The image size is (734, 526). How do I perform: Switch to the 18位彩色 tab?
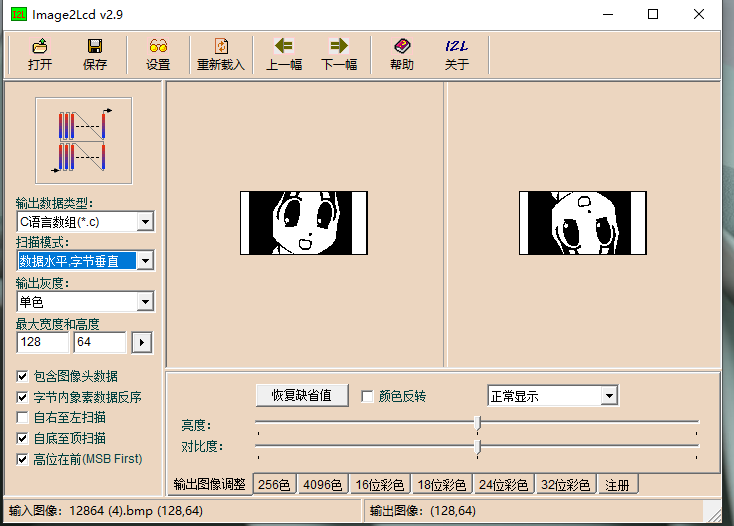442,485
